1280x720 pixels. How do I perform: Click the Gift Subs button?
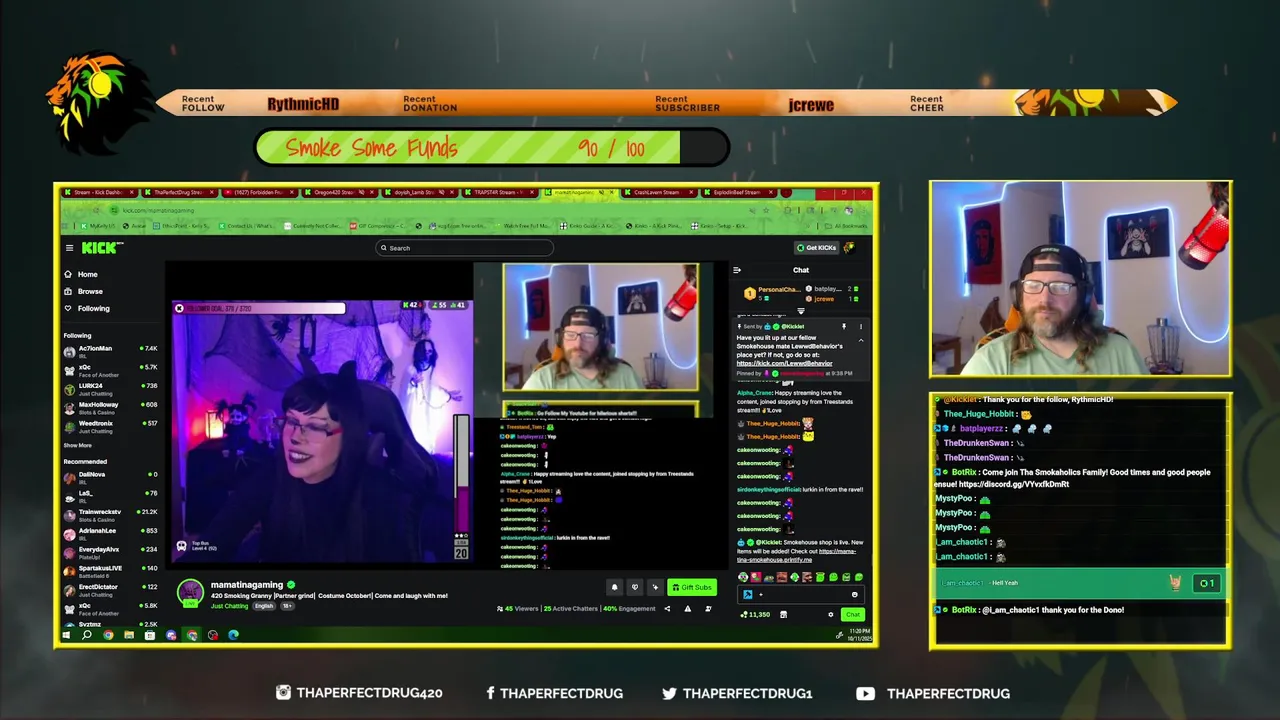(692, 587)
